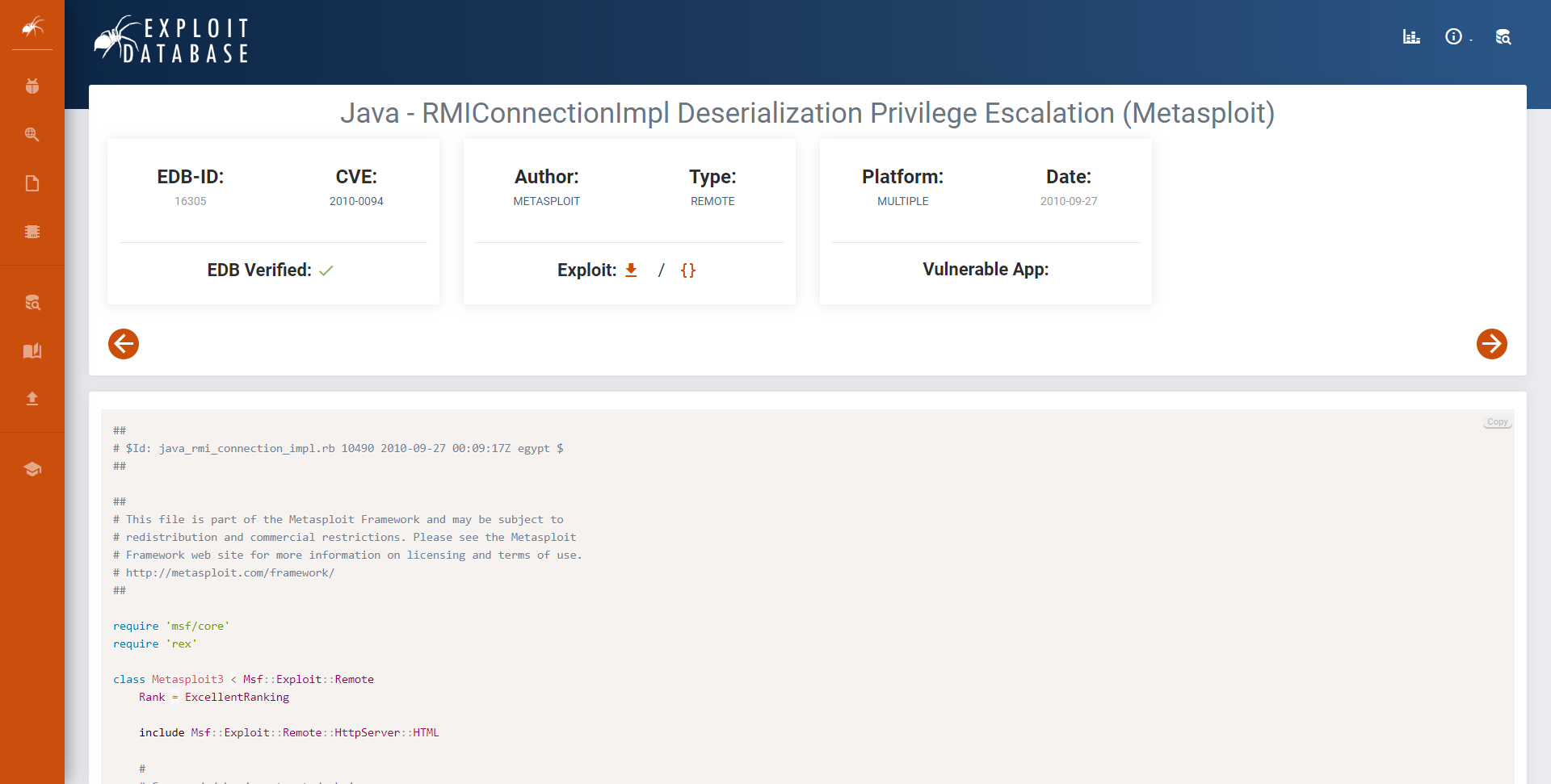The image size is (1551, 784).
Task: Click EDB-ID value 16305
Action: click(x=191, y=201)
